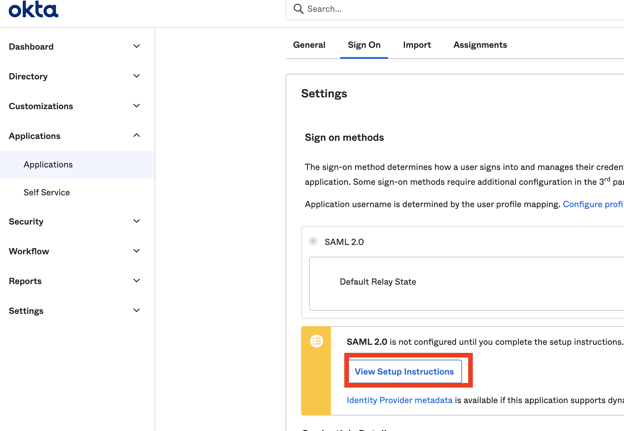The image size is (624, 431).
Task: Open Self Service in sidebar
Action: coord(47,193)
